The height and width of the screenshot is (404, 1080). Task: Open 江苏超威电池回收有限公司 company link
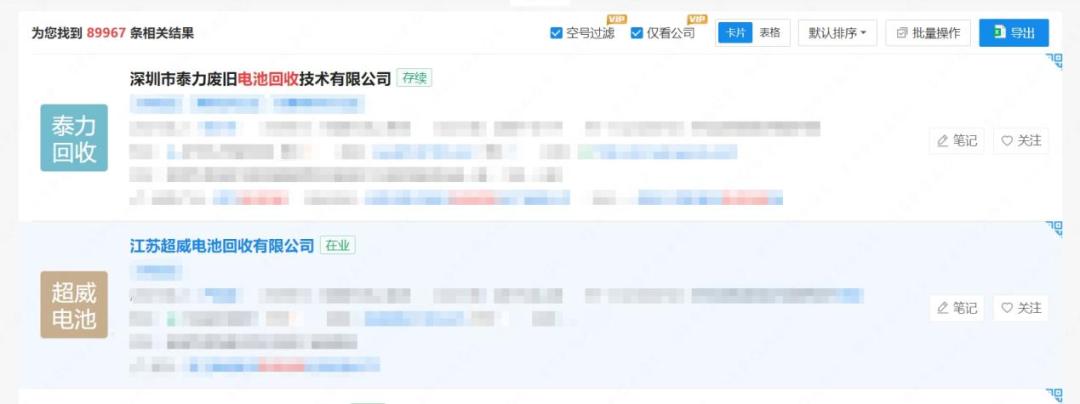pos(222,246)
